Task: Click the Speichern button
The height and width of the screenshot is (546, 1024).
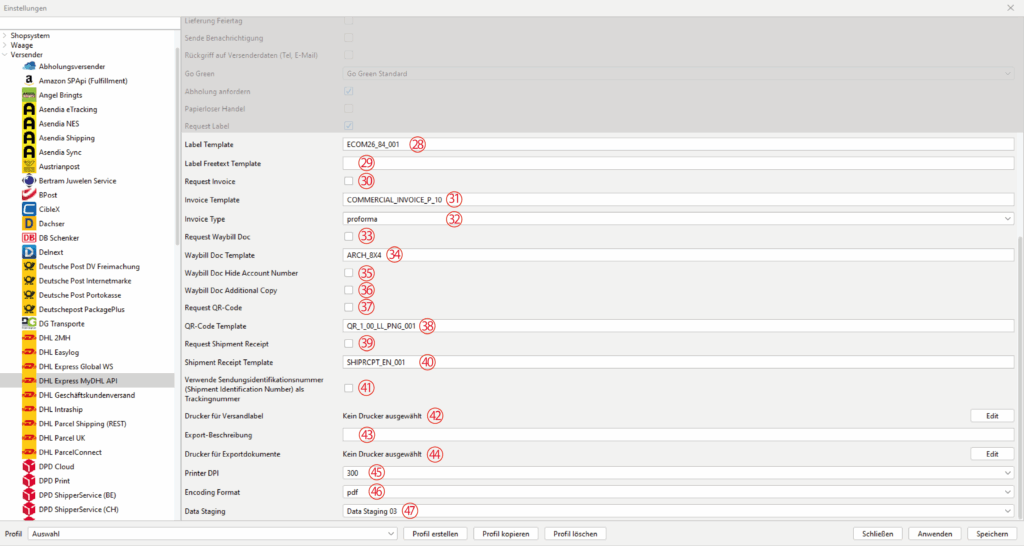Action: click(x=992, y=534)
